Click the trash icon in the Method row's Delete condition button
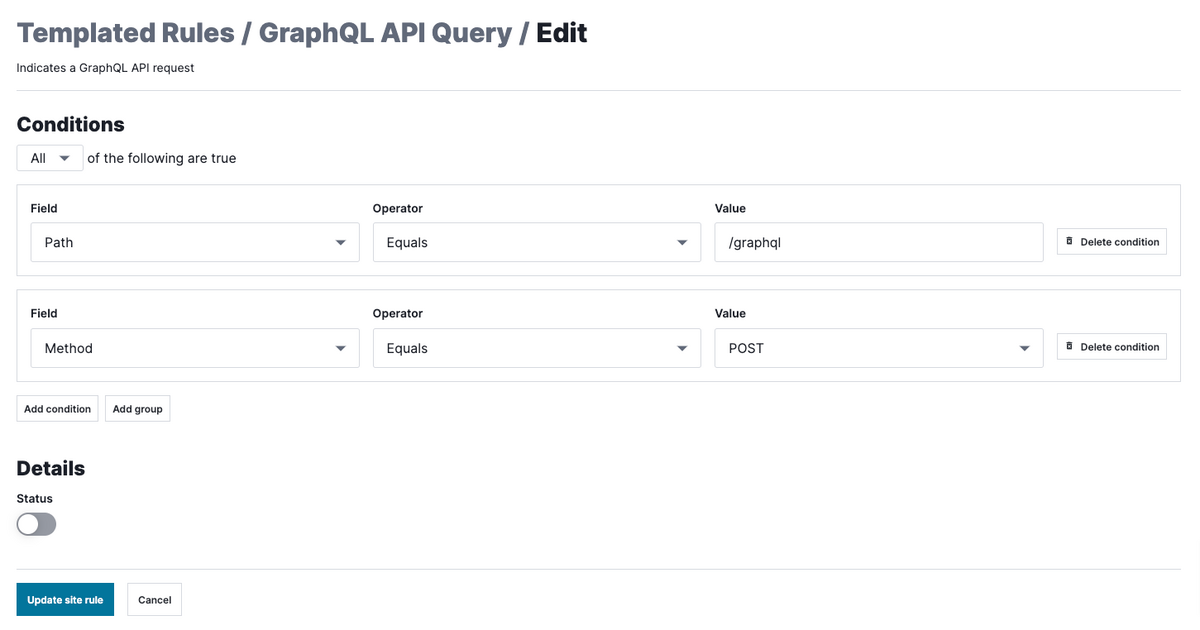The image size is (1200, 630). pos(1069,347)
